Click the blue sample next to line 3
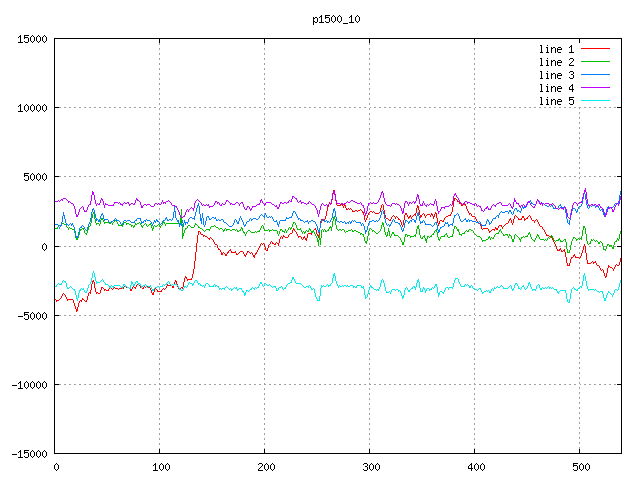 click(x=595, y=75)
